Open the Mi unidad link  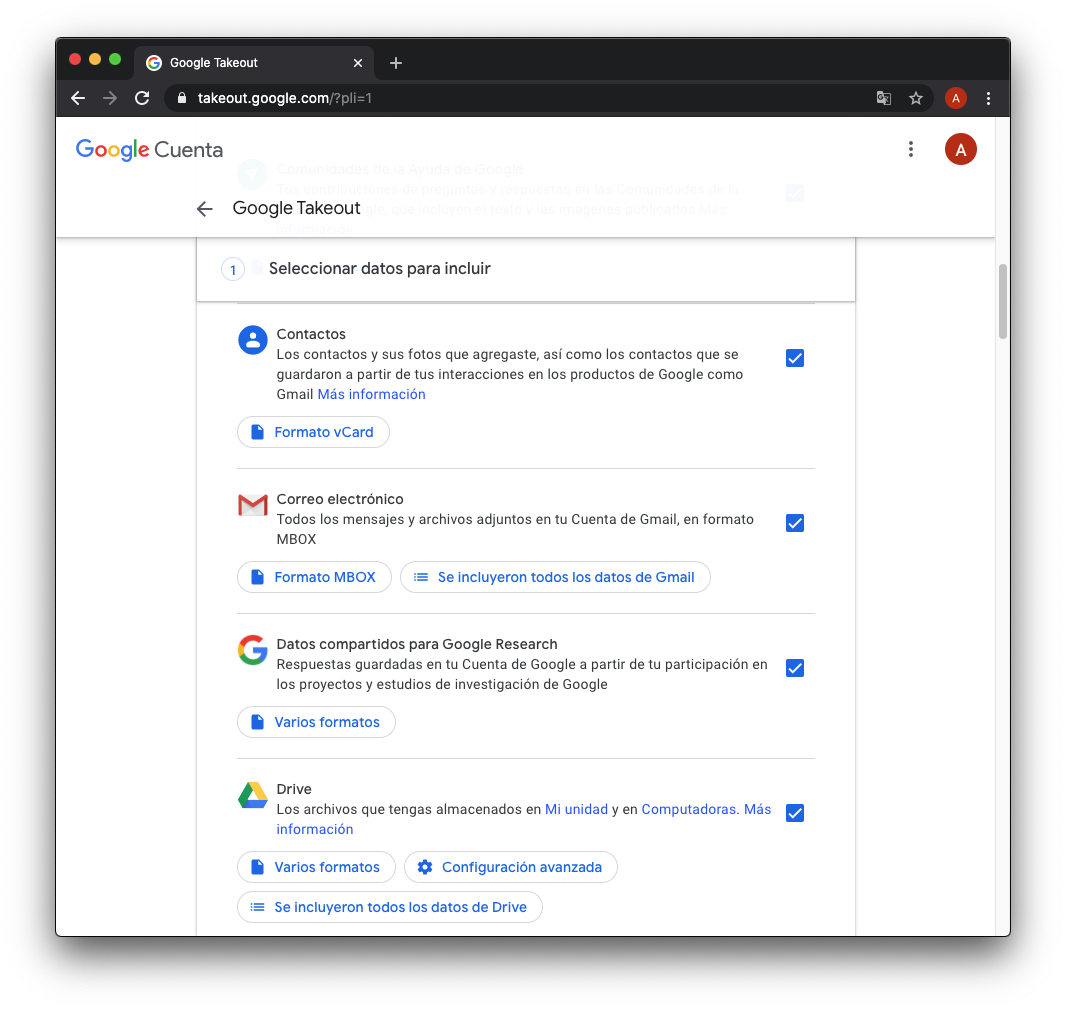577,809
